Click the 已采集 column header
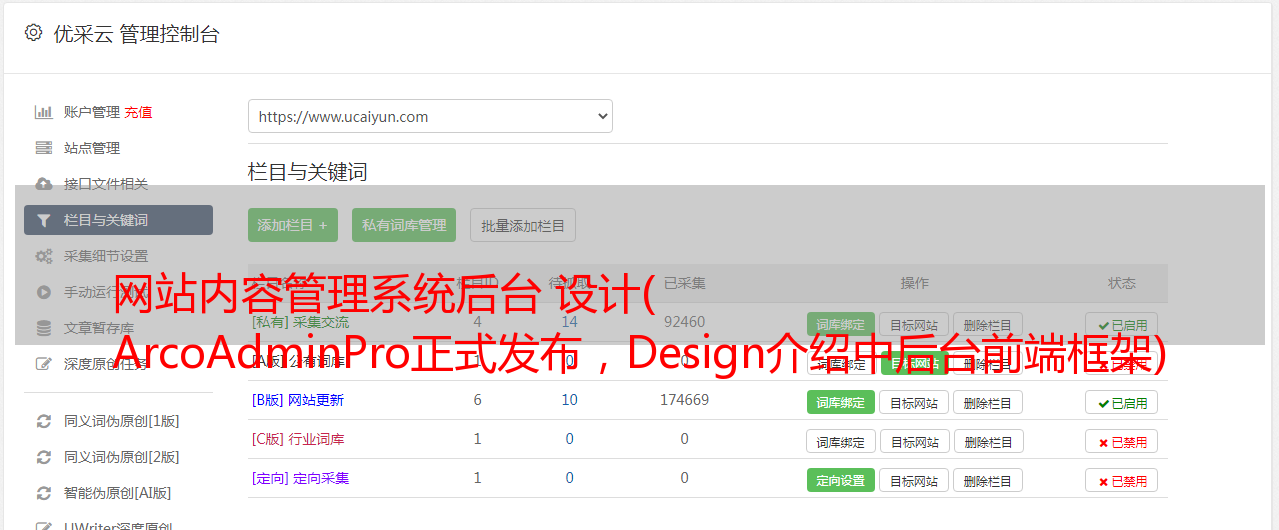Image resolution: width=1279 pixels, height=530 pixels. tap(684, 283)
